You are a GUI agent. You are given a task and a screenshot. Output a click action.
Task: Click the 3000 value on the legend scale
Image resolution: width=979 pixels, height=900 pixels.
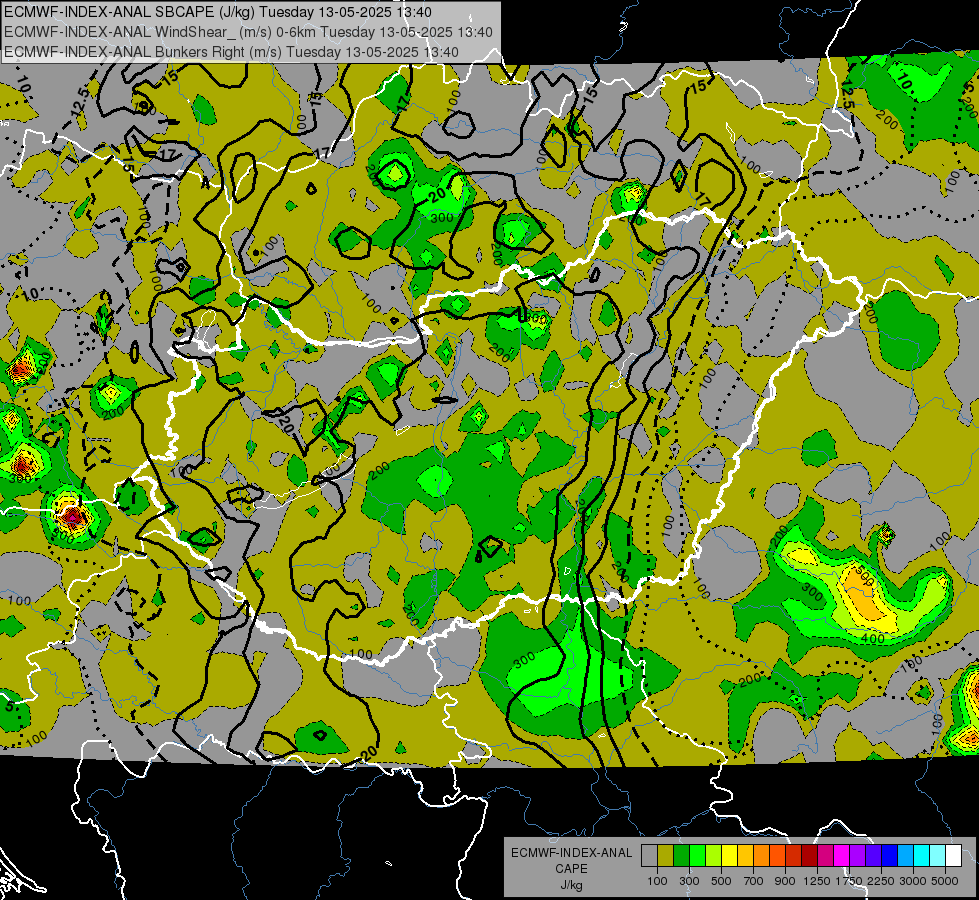[x=912, y=881]
